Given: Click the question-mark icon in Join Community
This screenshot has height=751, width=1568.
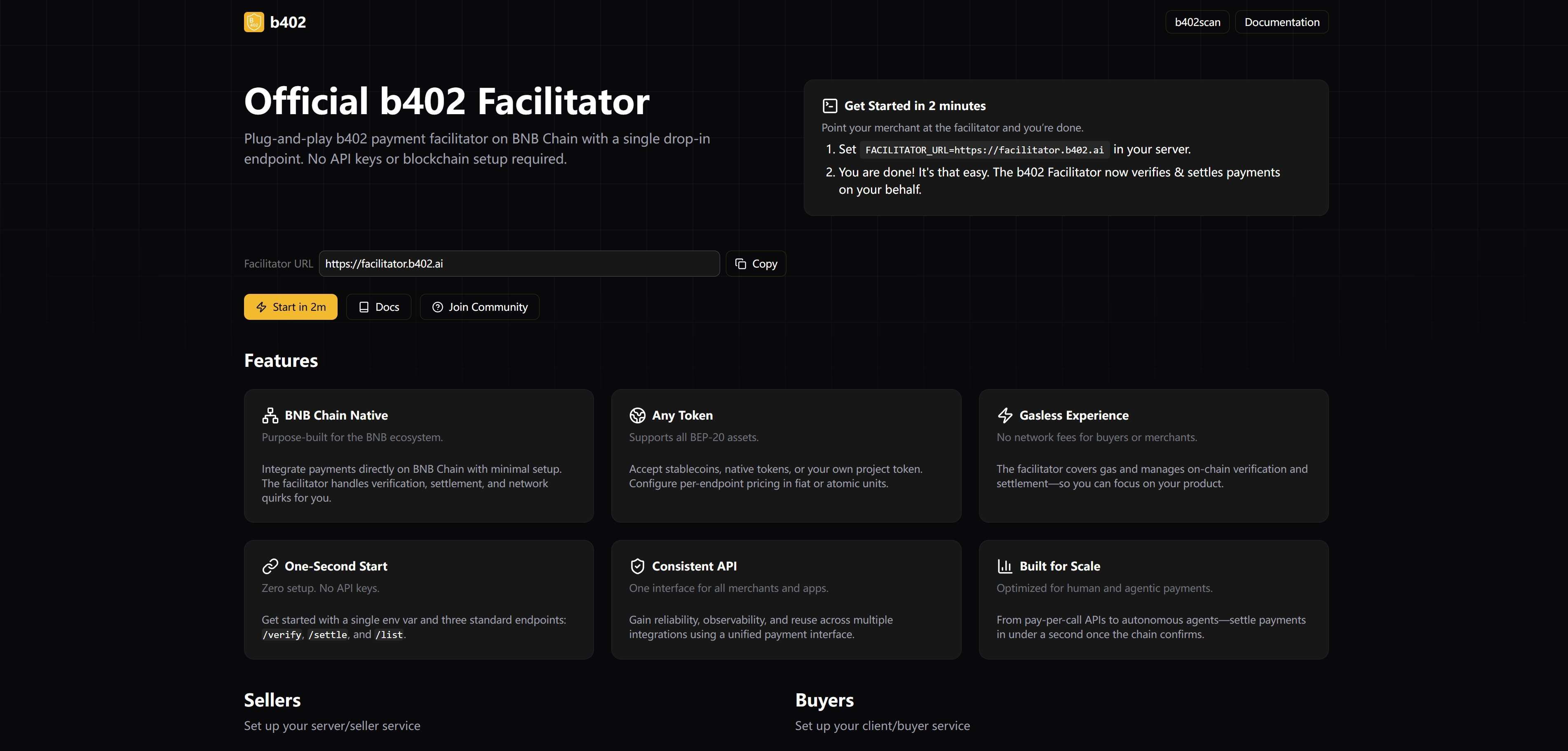Looking at the screenshot, I should pyautogui.click(x=437, y=307).
